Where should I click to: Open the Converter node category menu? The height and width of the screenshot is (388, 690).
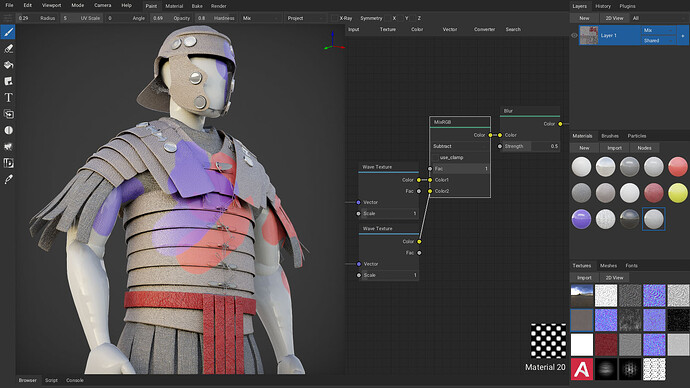[x=484, y=29]
